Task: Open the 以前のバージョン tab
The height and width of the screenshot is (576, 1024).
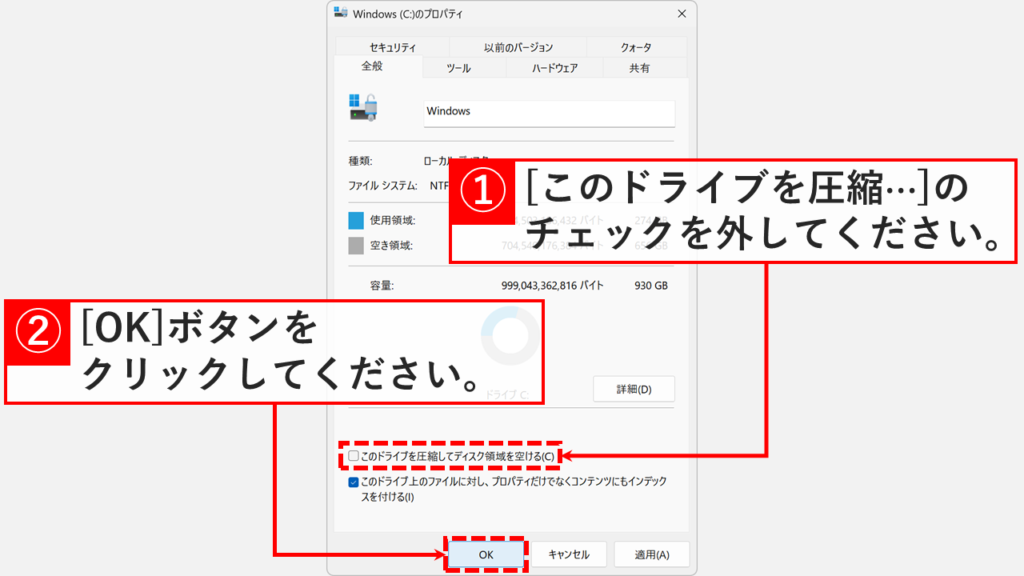Action: [x=516, y=46]
